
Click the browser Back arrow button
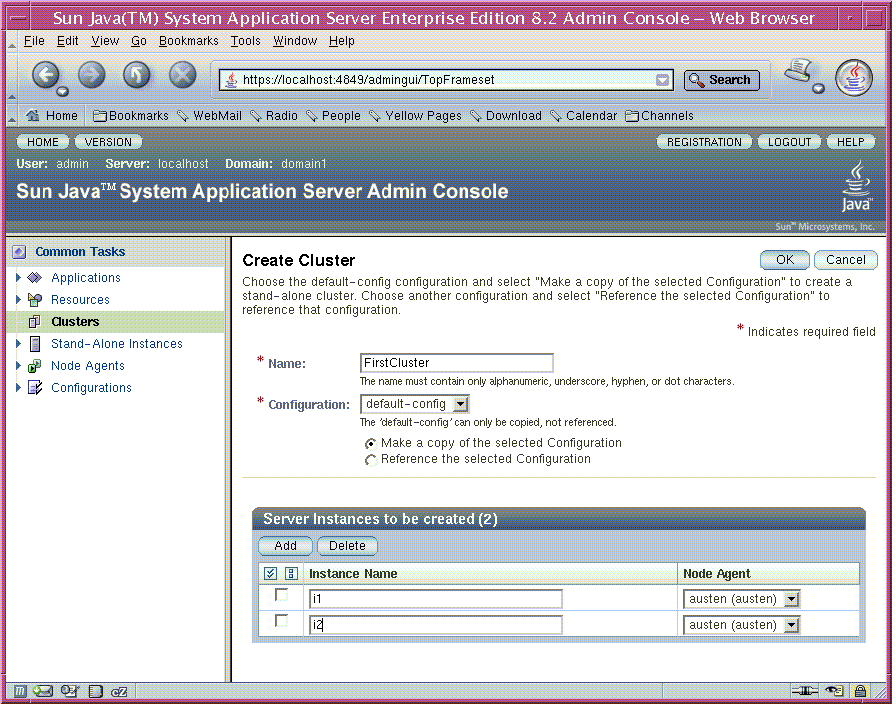pyautogui.click(x=46, y=76)
